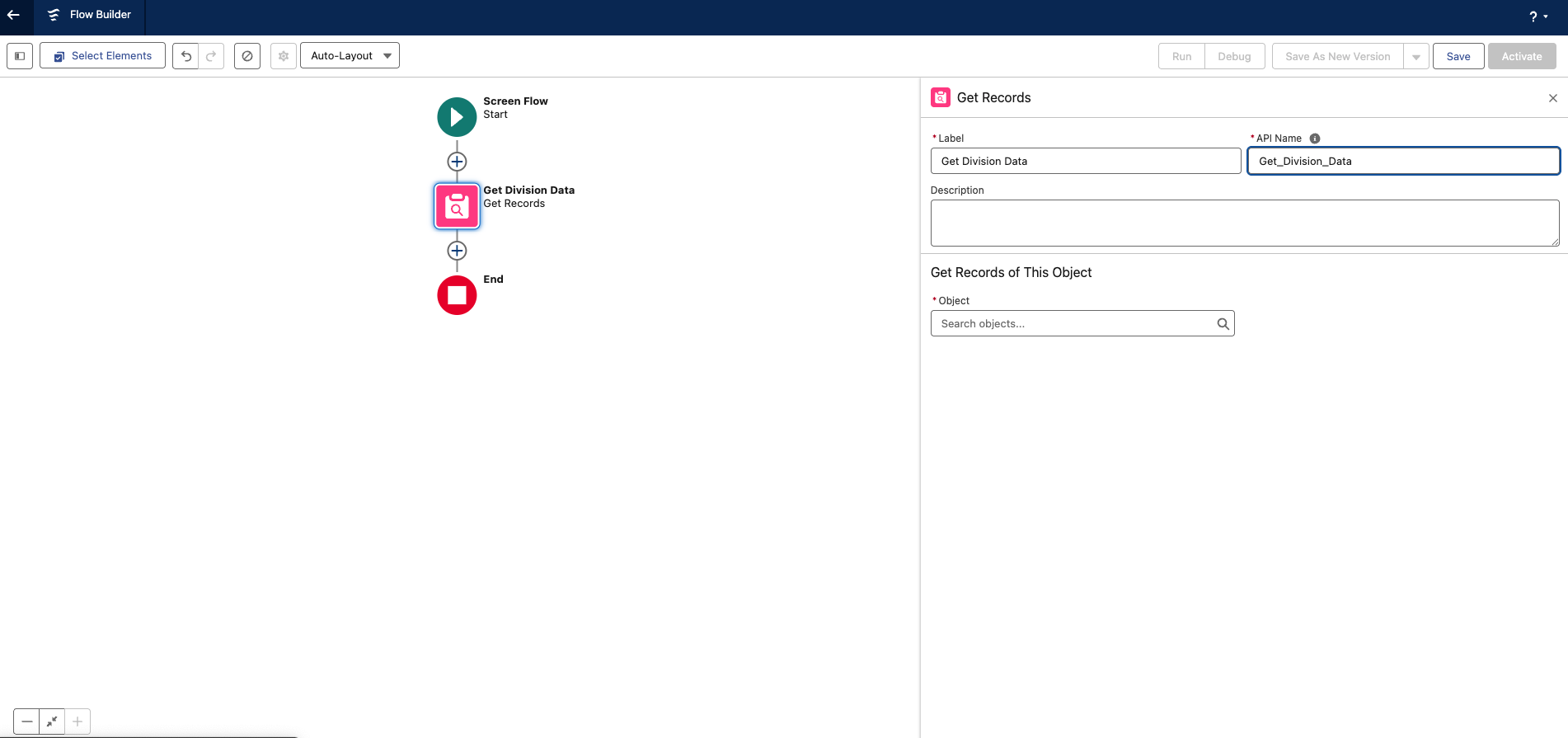This screenshot has height=738, width=1568.
Task: Add element above the End node
Action: coord(457,251)
